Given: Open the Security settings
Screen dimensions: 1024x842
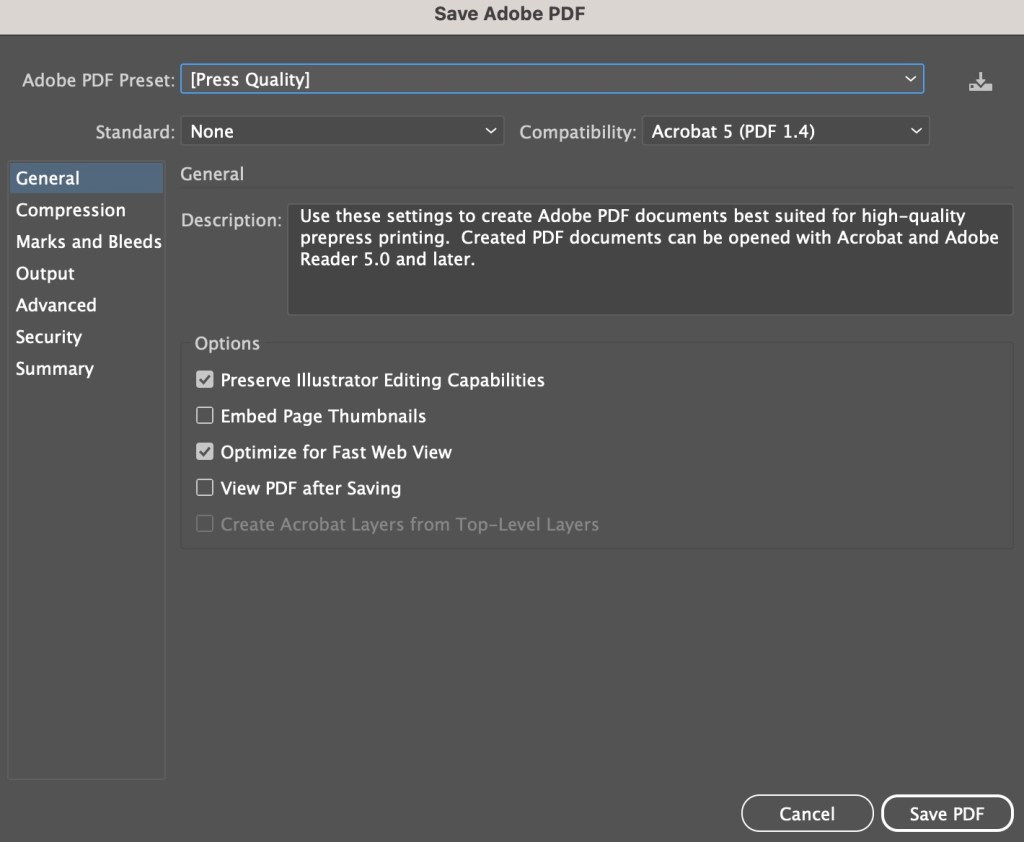Looking at the screenshot, I should point(48,337).
